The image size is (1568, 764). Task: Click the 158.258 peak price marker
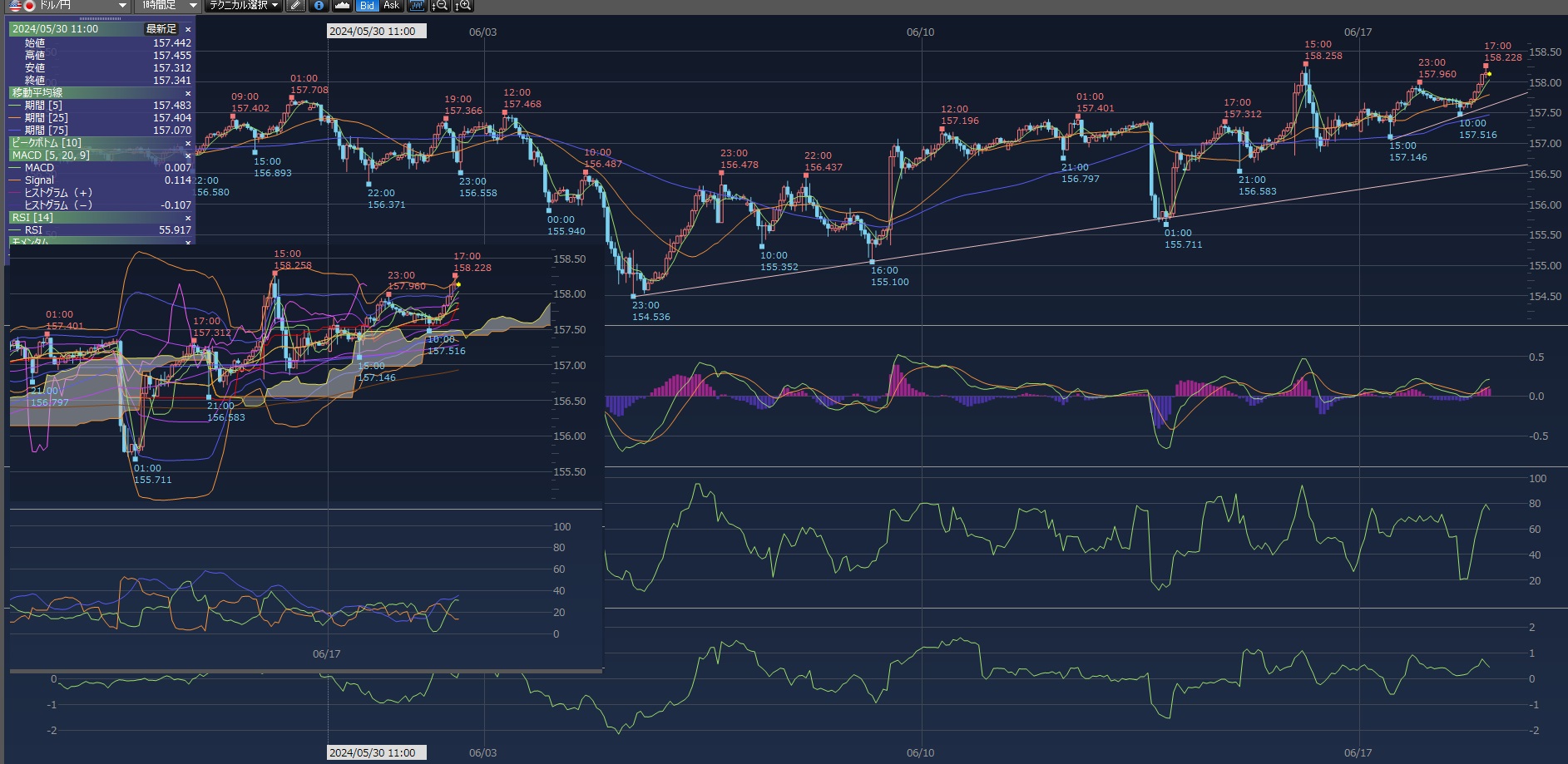(x=1306, y=64)
